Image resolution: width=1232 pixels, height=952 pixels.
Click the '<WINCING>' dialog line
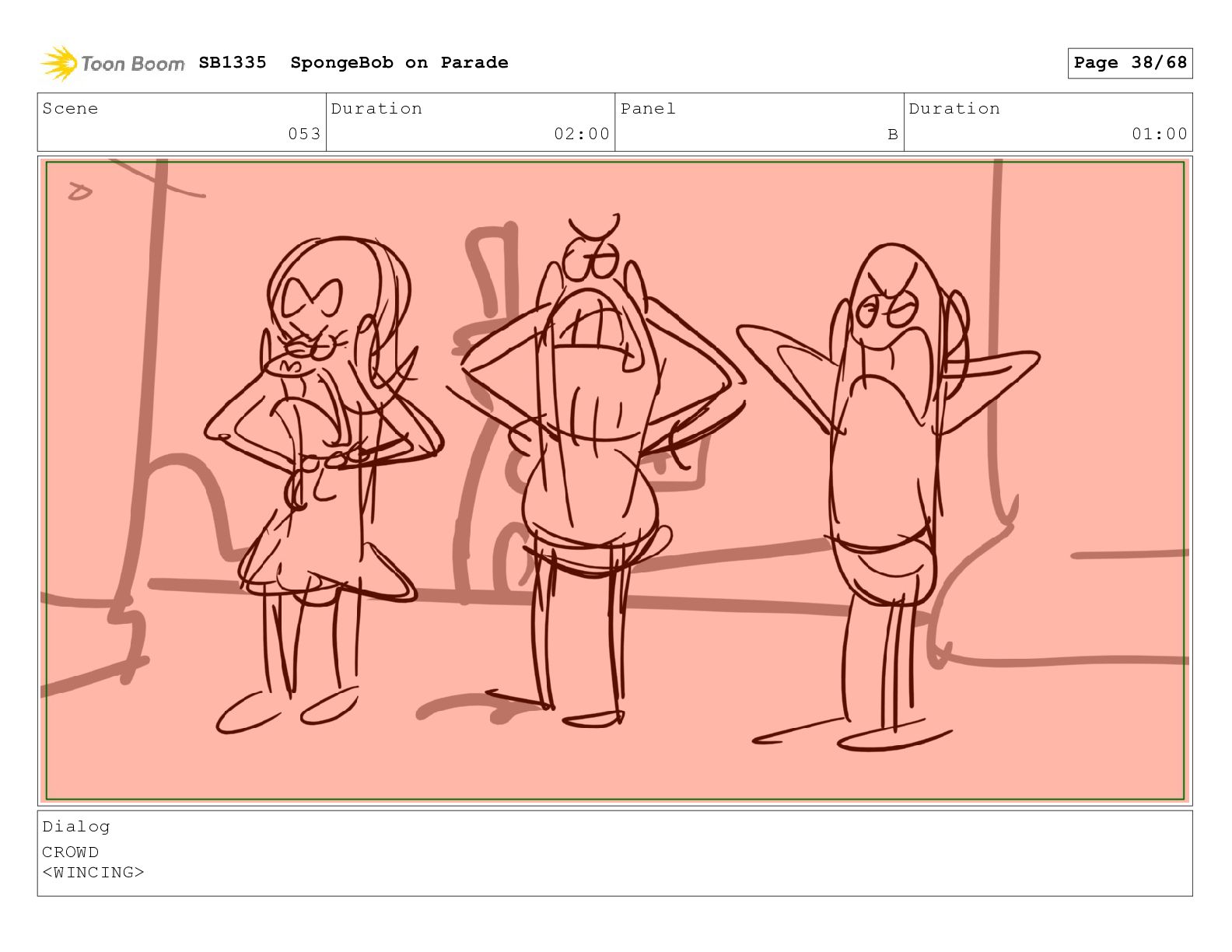[93, 872]
